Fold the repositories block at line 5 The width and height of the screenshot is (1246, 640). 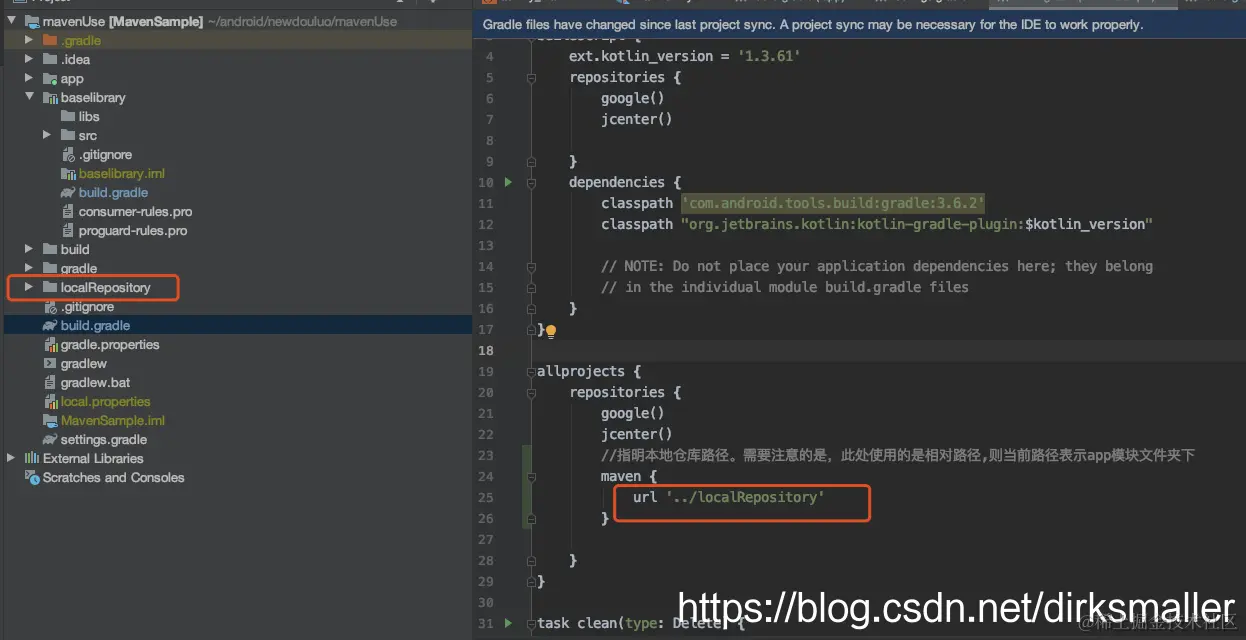532,77
